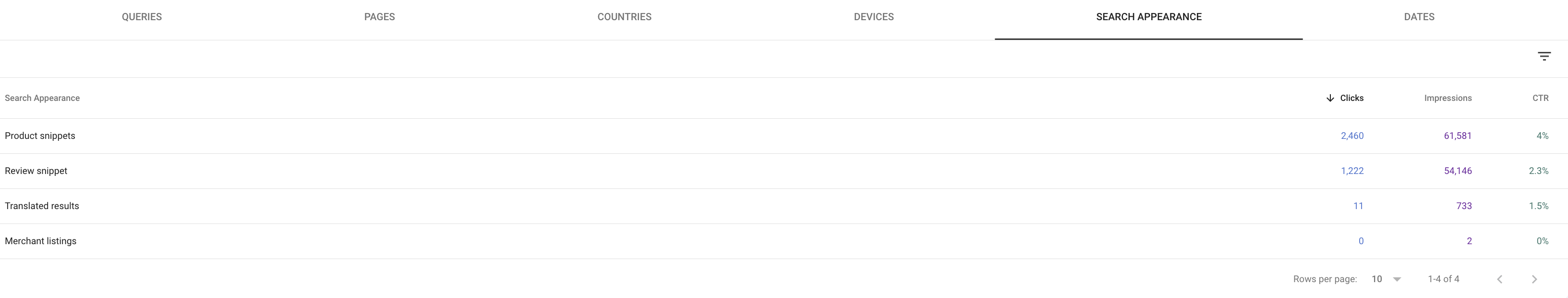Sort by Impressions column header
This screenshot has height=298, width=1568.
pos(1447,98)
